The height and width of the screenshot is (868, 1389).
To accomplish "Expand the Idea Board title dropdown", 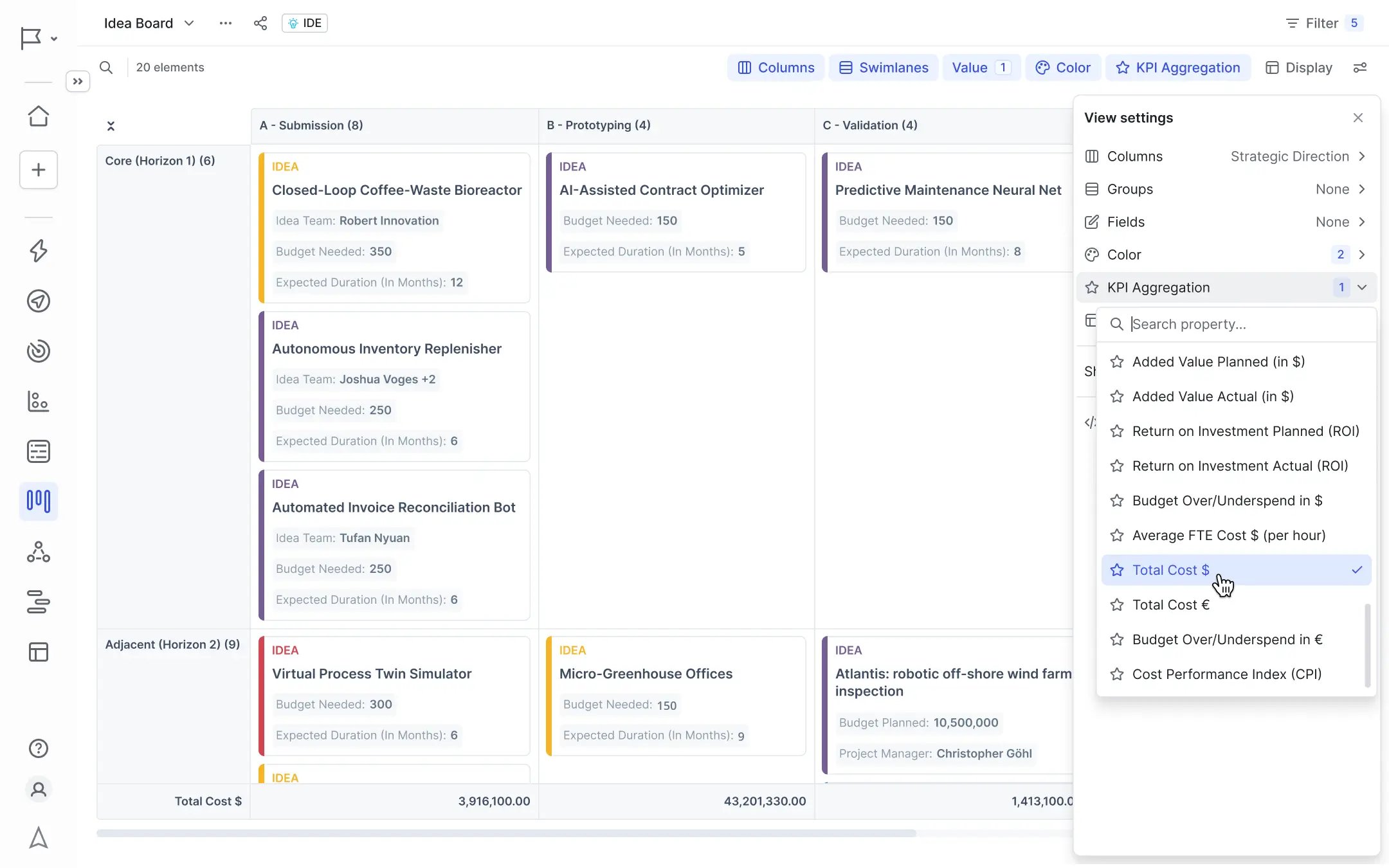I will tap(189, 23).
